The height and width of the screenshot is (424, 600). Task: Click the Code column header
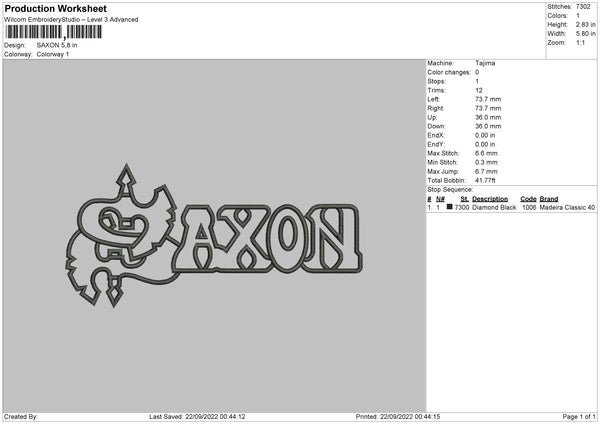(528, 199)
